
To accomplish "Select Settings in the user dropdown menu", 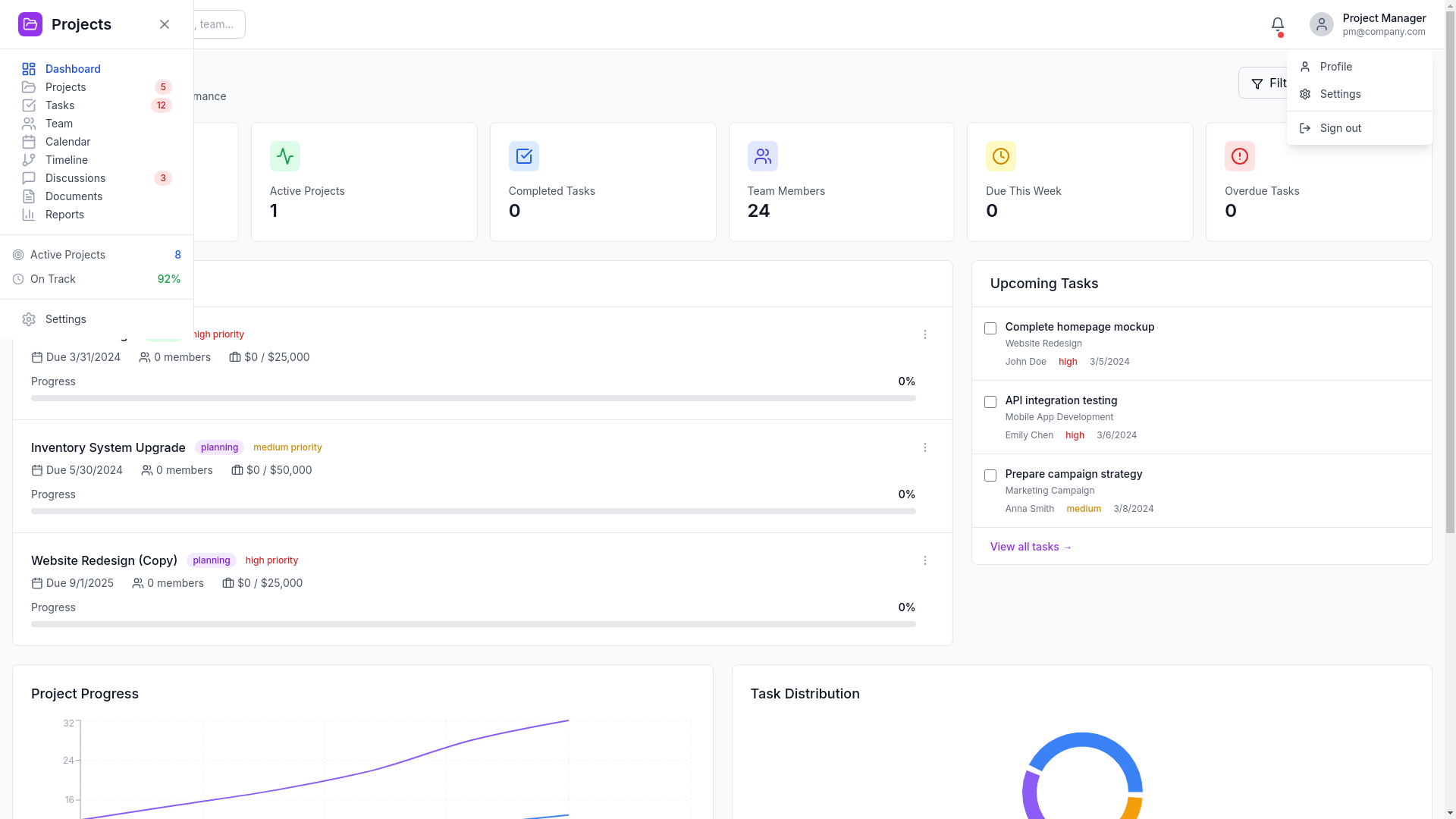I will (x=1360, y=94).
